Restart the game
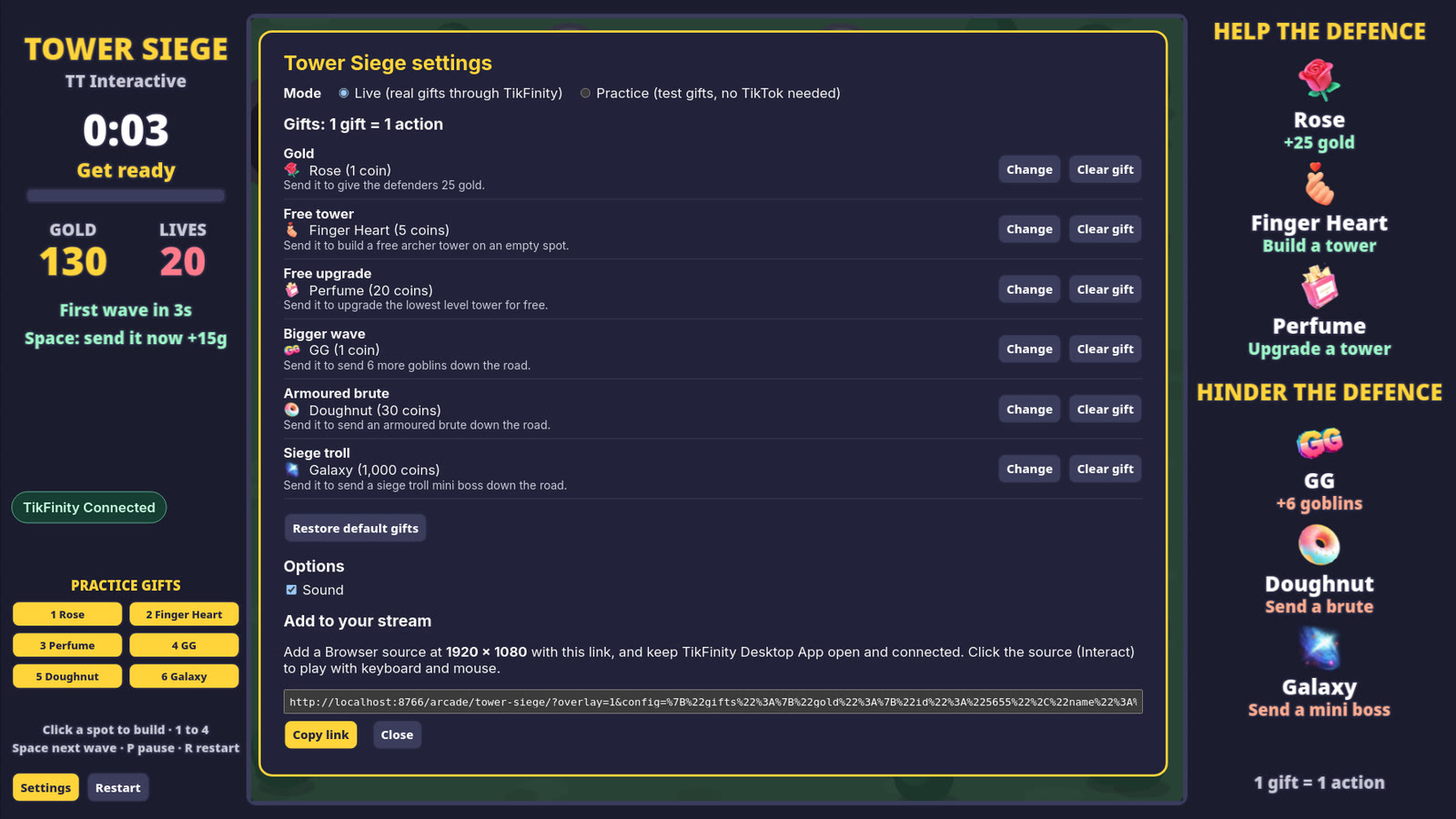1456x819 pixels. 117,787
